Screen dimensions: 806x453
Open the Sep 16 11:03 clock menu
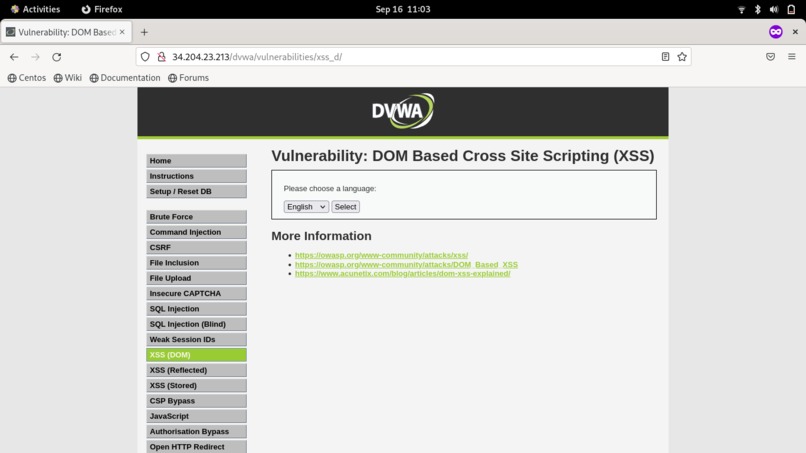pos(402,9)
